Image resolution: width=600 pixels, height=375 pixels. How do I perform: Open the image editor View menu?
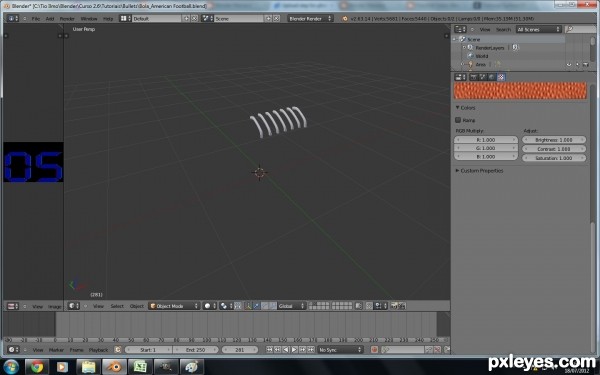click(x=37, y=307)
